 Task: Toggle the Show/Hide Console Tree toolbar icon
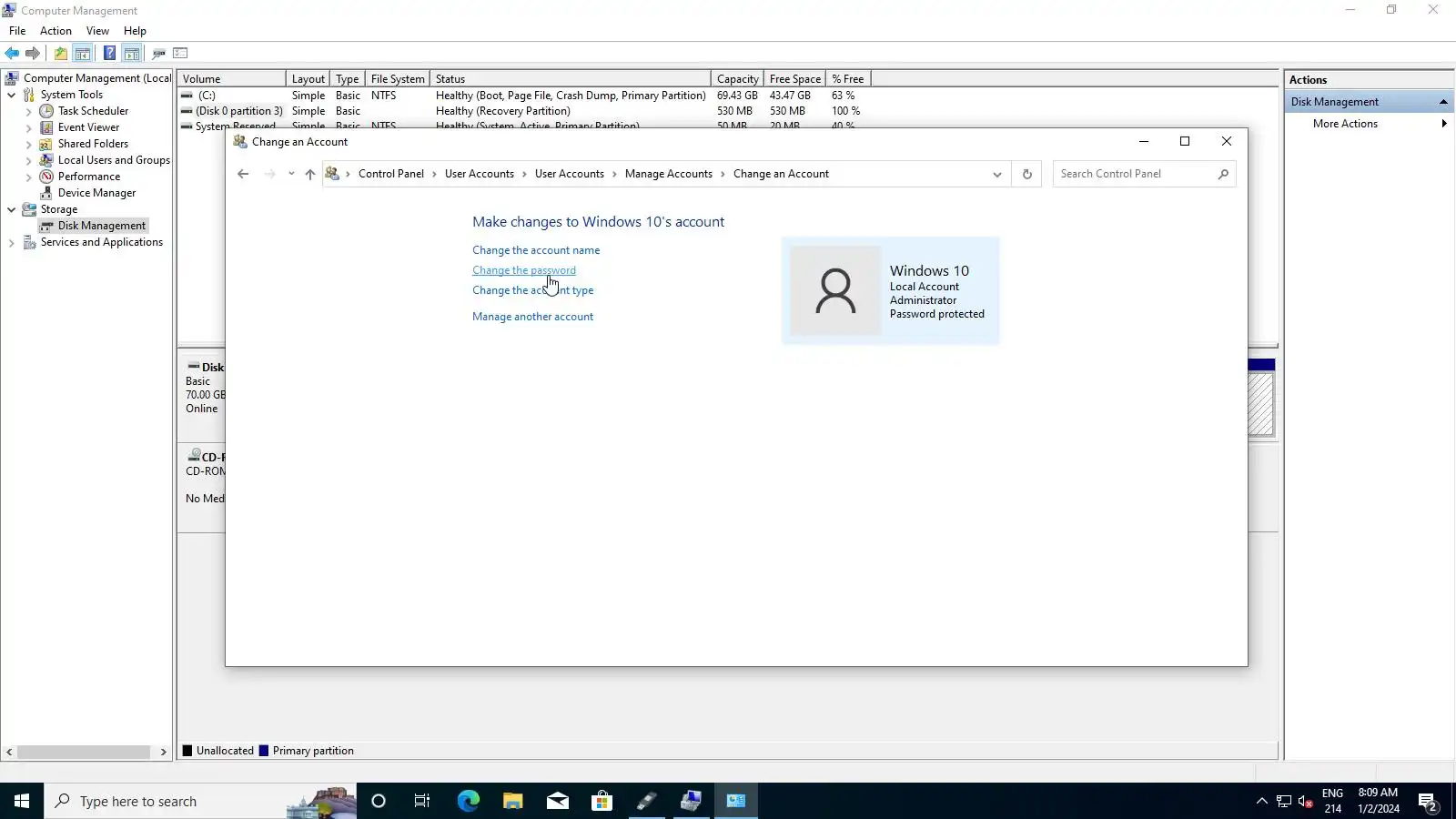[82, 53]
